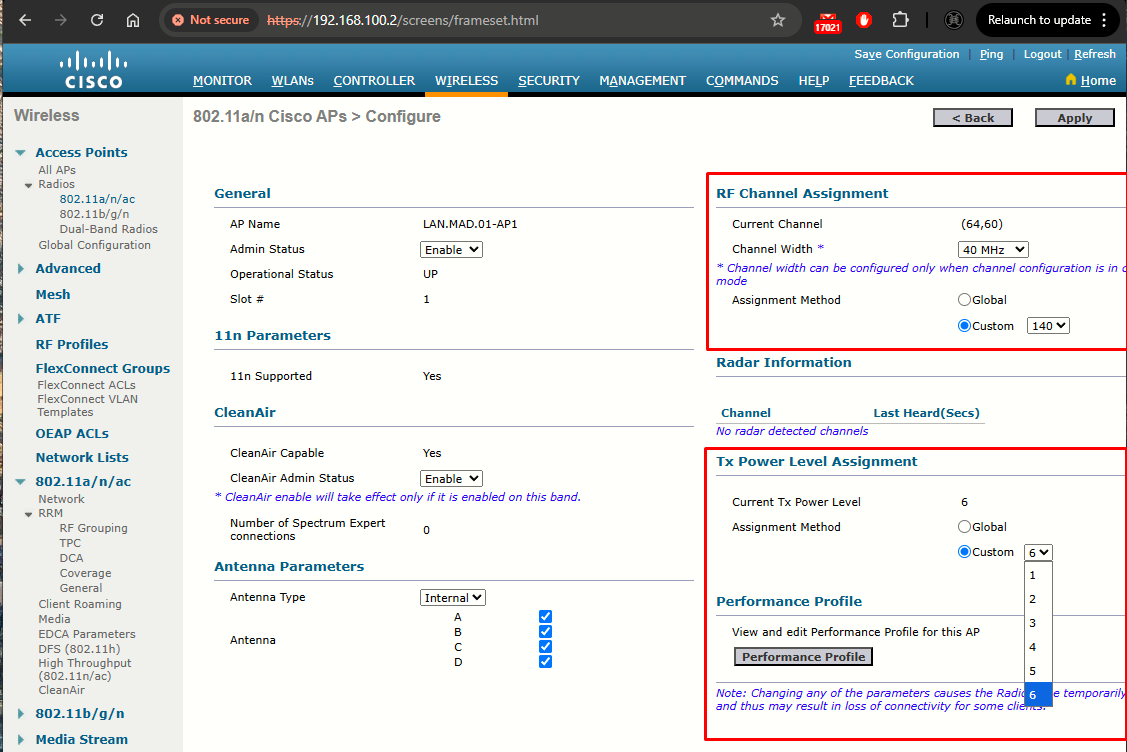
Task: Open DCA under RRM
Action: pyautogui.click(x=71, y=558)
